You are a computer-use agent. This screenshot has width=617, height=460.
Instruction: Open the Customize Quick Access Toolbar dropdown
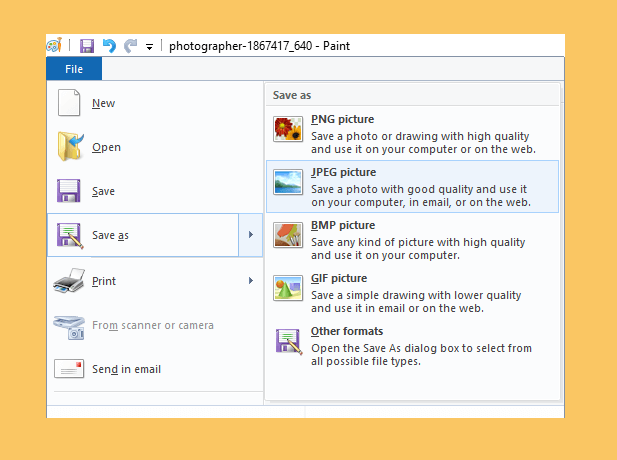[150, 47]
